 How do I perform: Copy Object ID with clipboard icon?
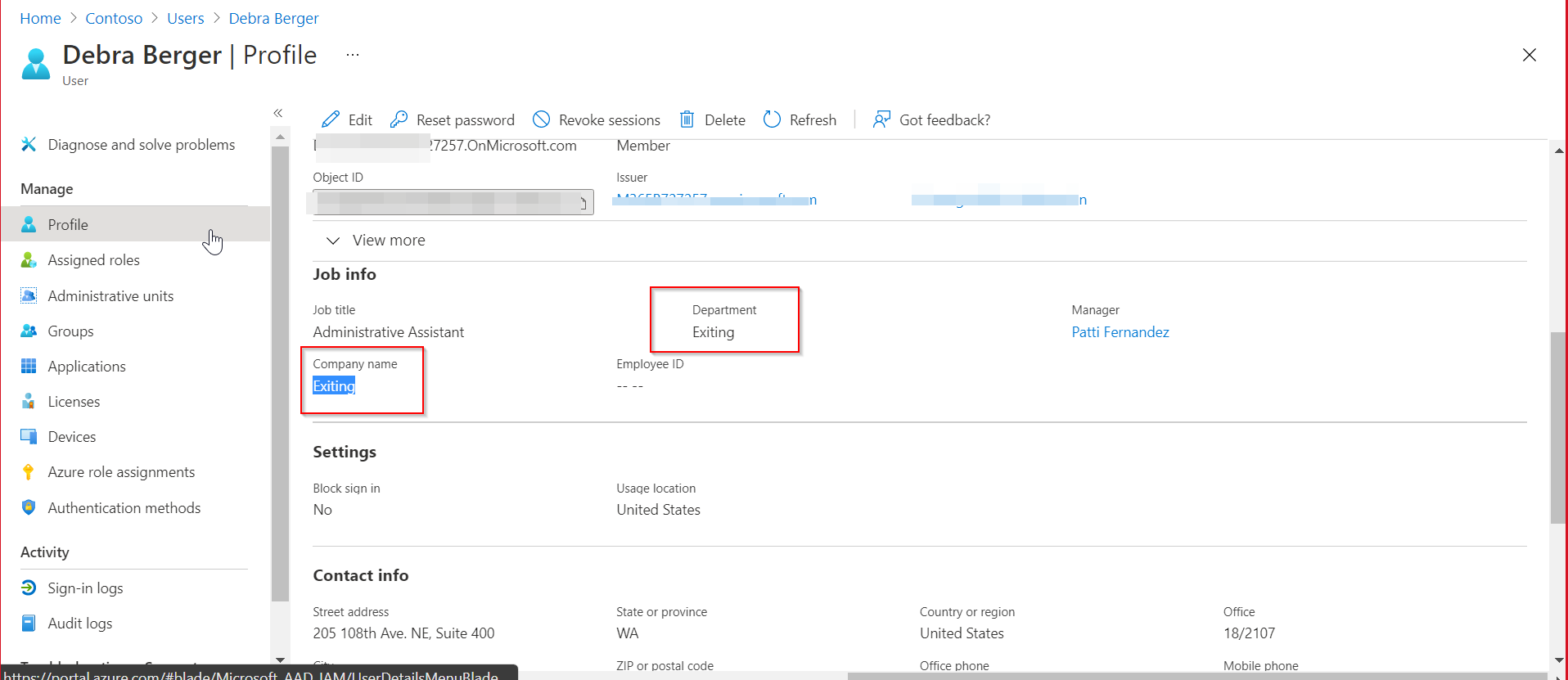pos(583,202)
